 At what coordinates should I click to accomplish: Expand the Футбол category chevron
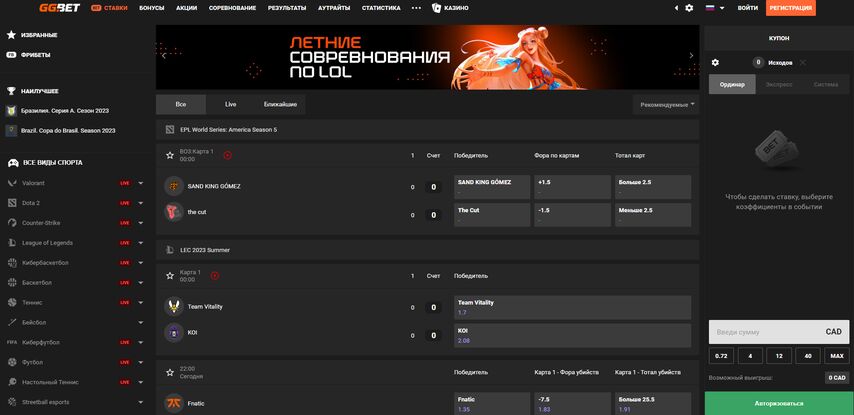coord(141,362)
